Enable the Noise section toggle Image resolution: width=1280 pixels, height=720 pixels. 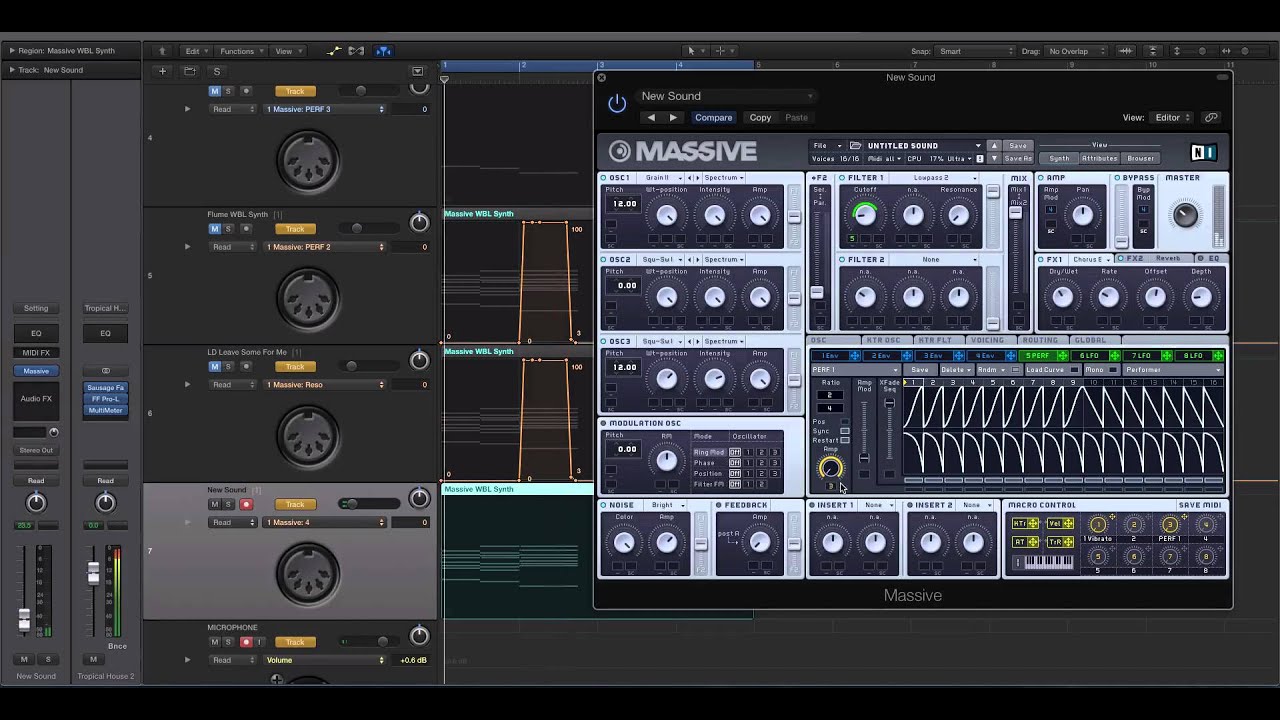click(x=603, y=505)
